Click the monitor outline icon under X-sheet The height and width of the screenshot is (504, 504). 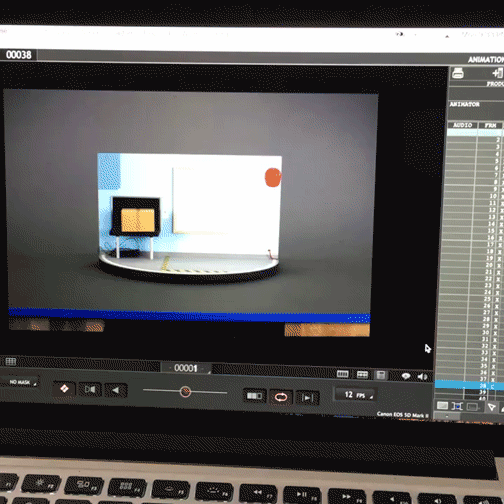tap(473, 407)
